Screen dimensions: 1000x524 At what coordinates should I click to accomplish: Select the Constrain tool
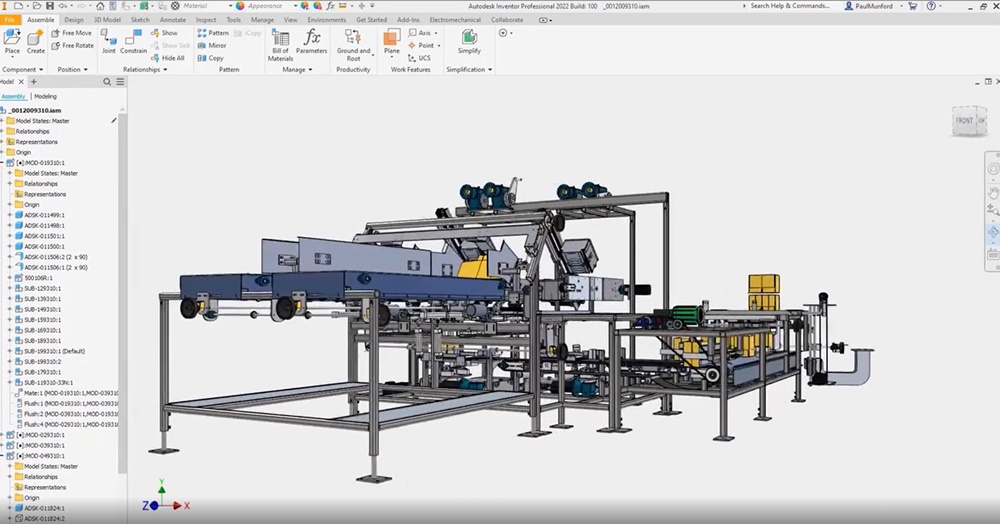pos(133,41)
